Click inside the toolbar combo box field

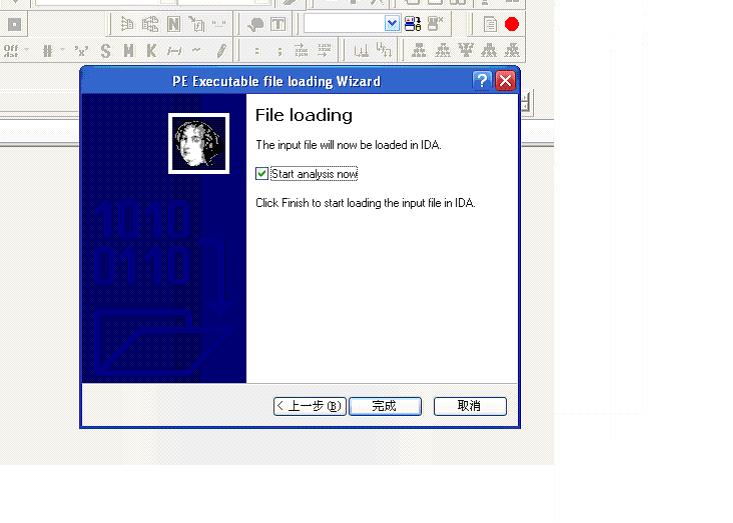coord(344,23)
